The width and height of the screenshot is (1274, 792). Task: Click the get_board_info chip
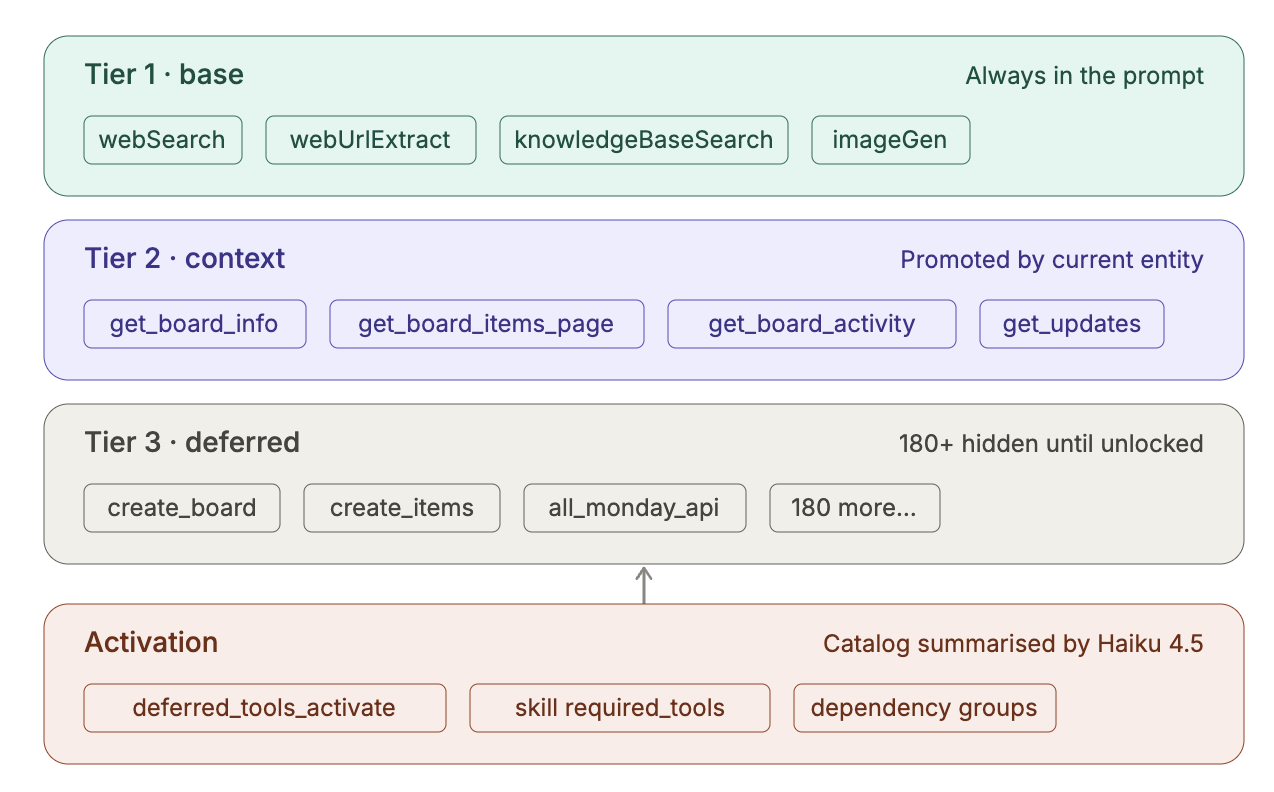click(195, 324)
